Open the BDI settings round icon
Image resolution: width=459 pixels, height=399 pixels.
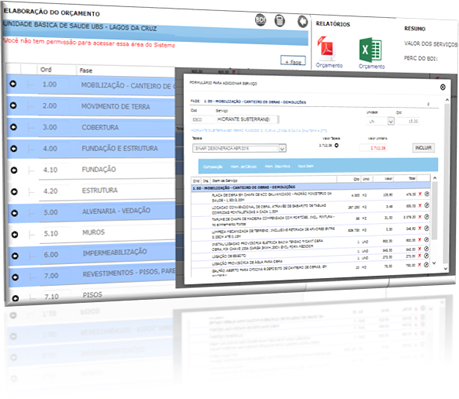tap(260, 20)
